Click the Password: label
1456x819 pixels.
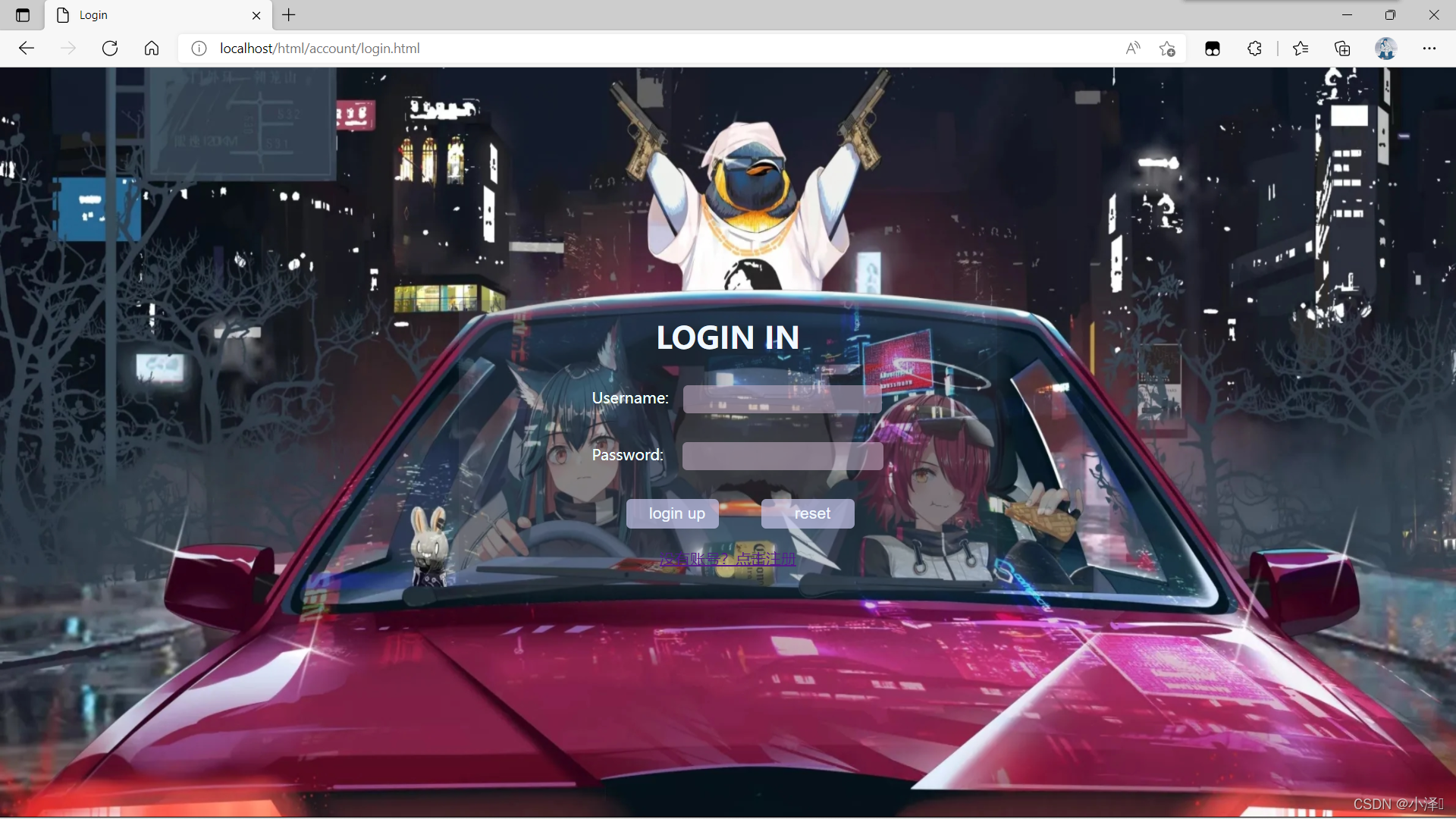(x=628, y=455)
